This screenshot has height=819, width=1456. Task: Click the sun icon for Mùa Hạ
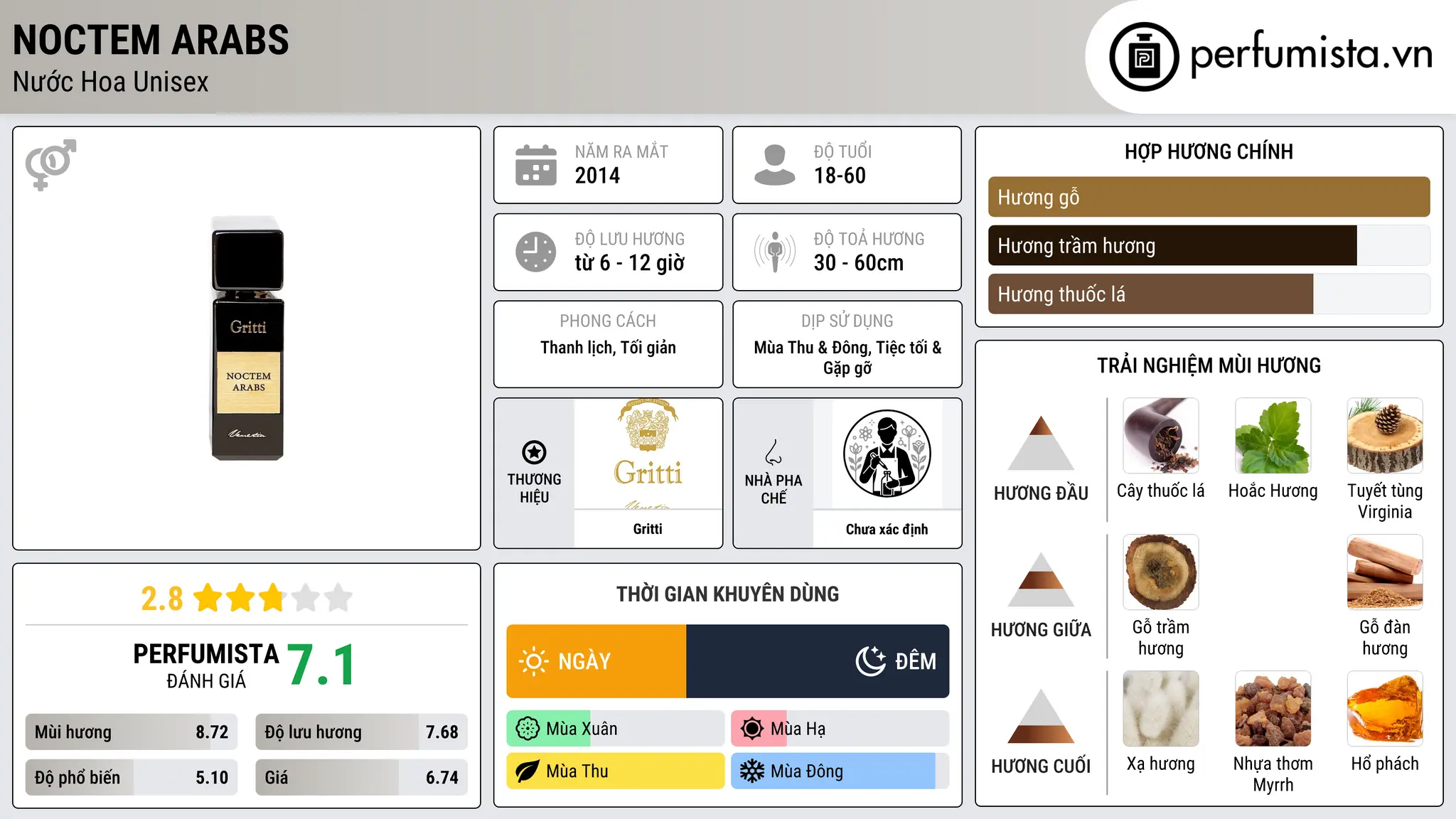(x=752, y=729)
